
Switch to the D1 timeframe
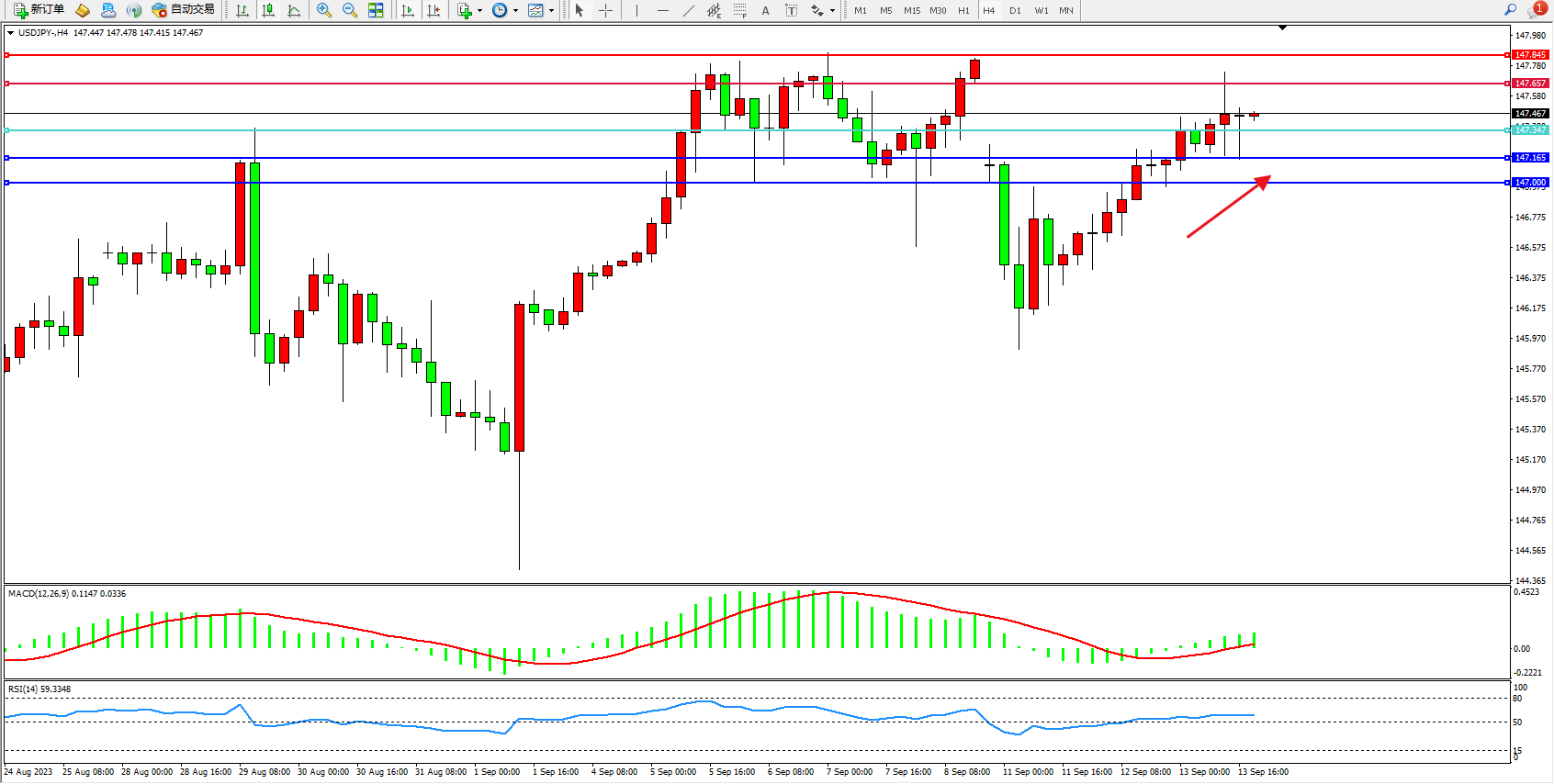click(x=1015, y=10)
